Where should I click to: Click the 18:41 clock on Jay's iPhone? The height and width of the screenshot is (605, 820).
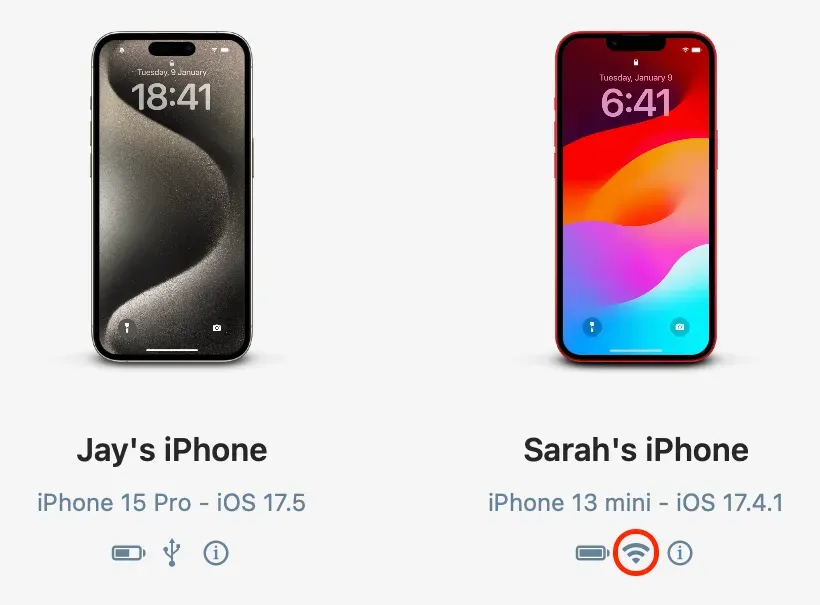click(x=172, y=97)
